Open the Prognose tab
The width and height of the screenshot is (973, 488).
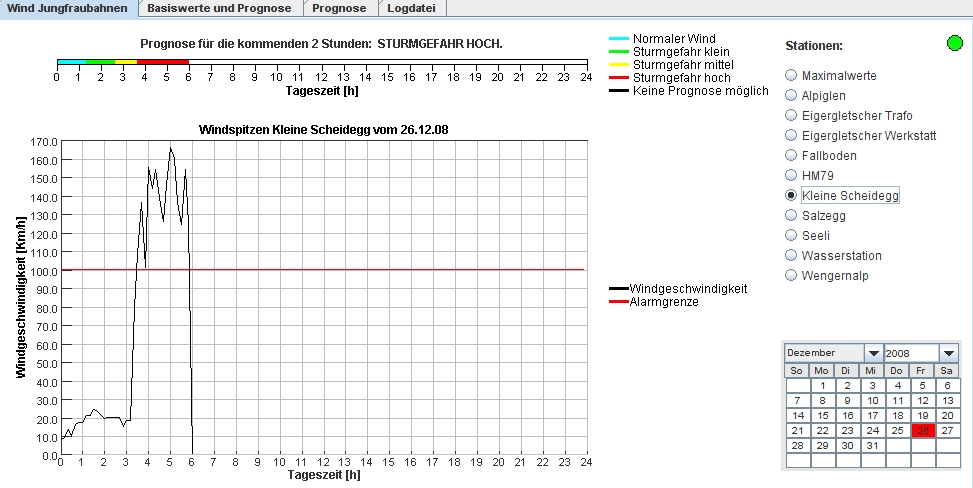tap(339, 8)
